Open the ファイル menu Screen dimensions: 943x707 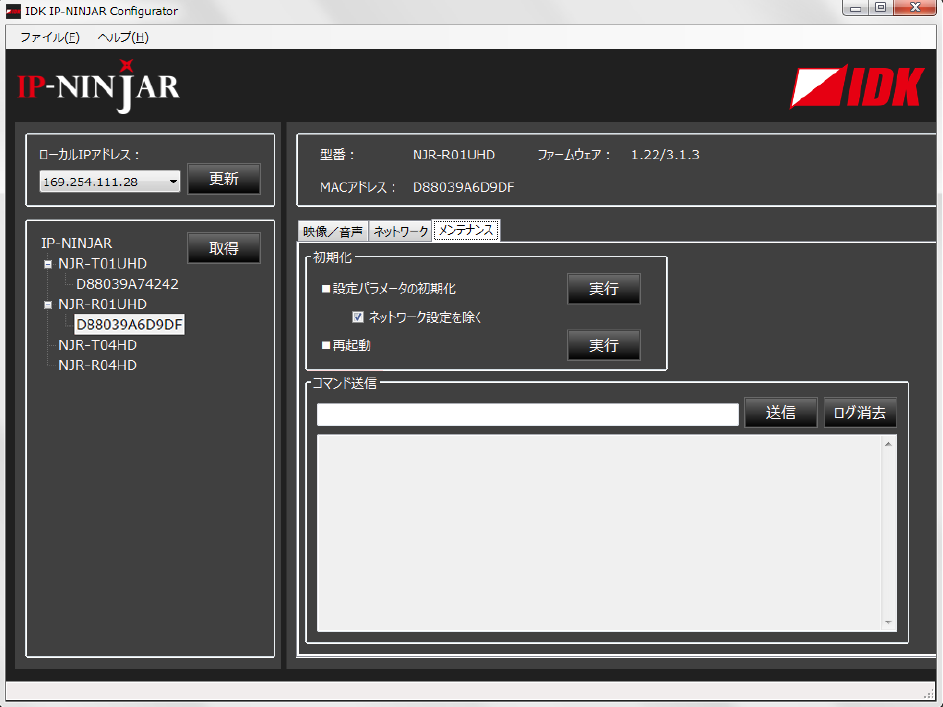(49, 38)
